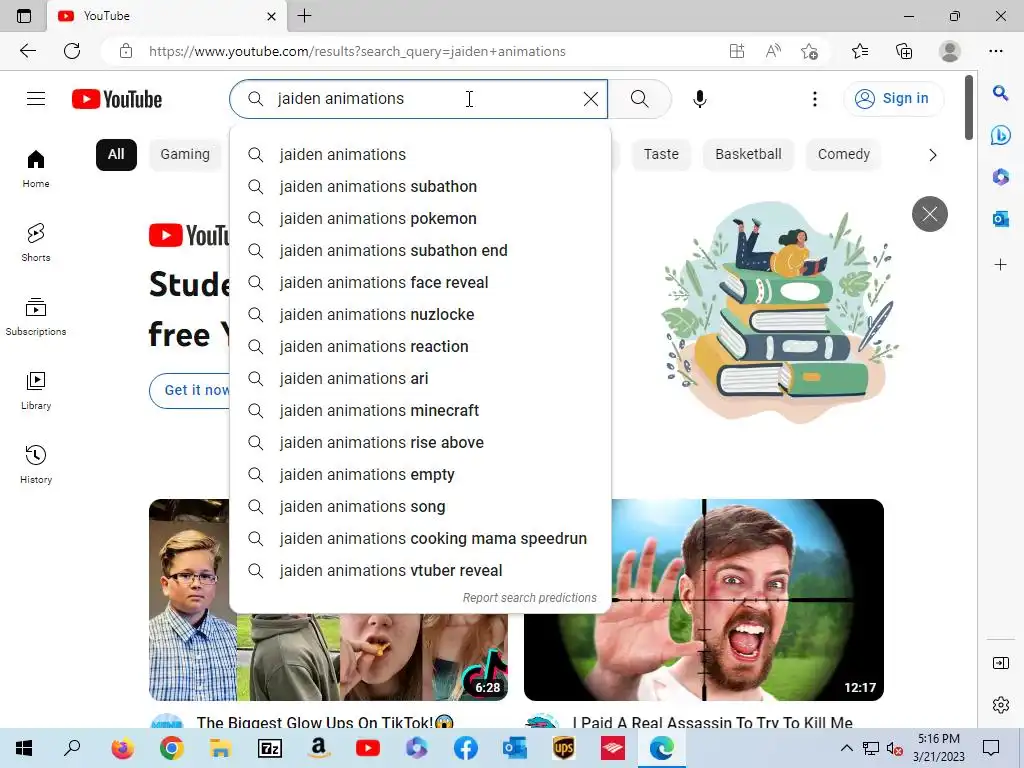
Task: Start voice search with microphone
Action: pyautogui.click(x=699, y=99)
